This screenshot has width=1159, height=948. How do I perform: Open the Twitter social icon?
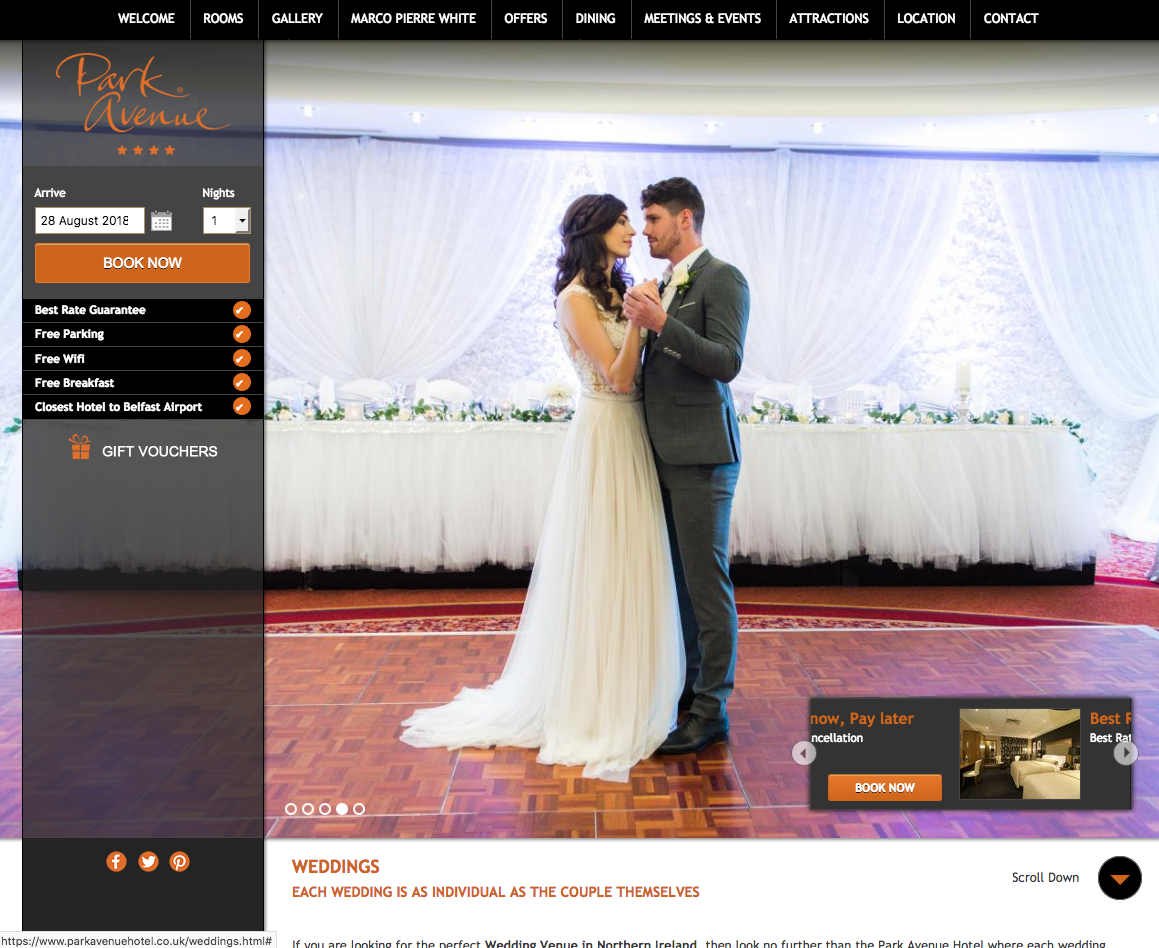pyautogui.click(x=148, y=861)
